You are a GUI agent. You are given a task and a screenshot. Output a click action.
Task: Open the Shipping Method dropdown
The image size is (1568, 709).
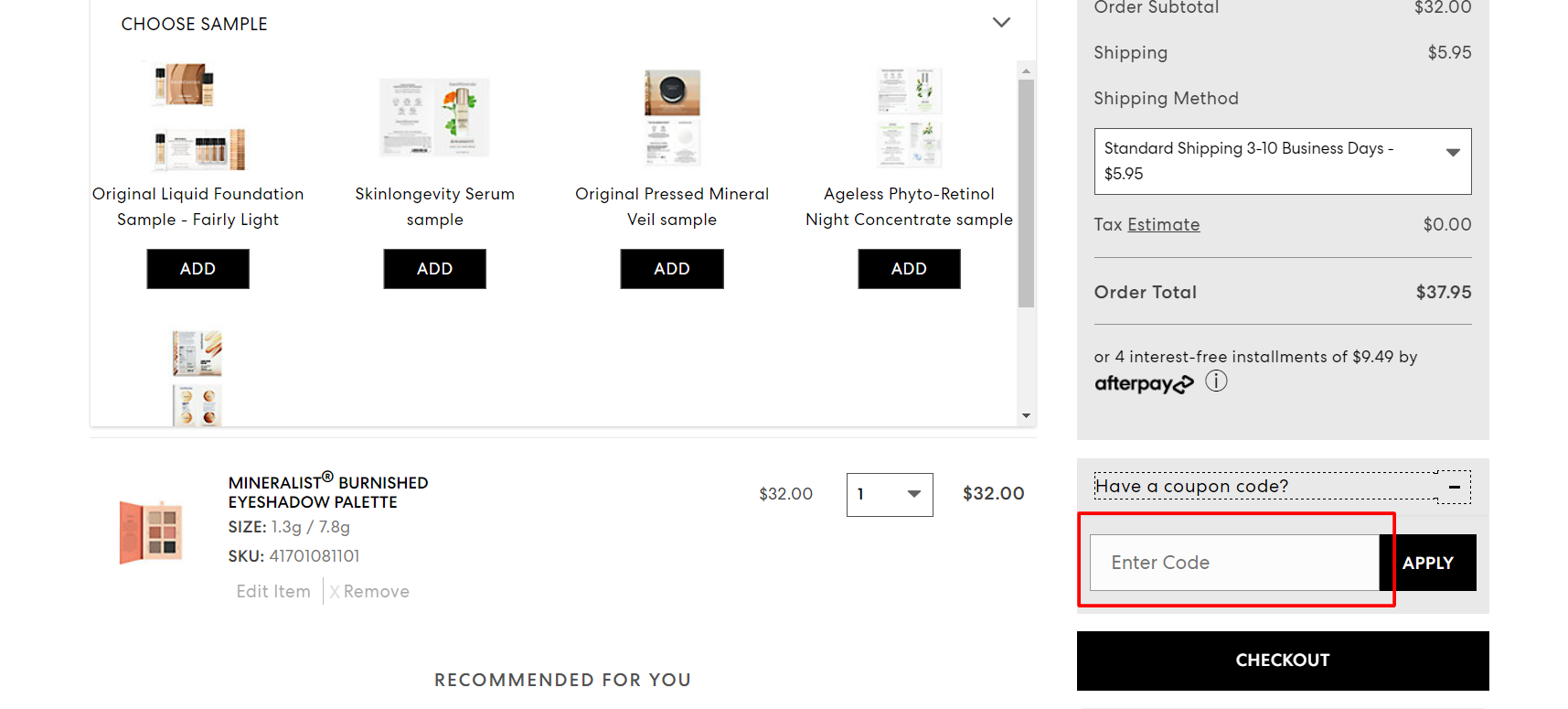pyautogui.click(x=1283, y=161)
